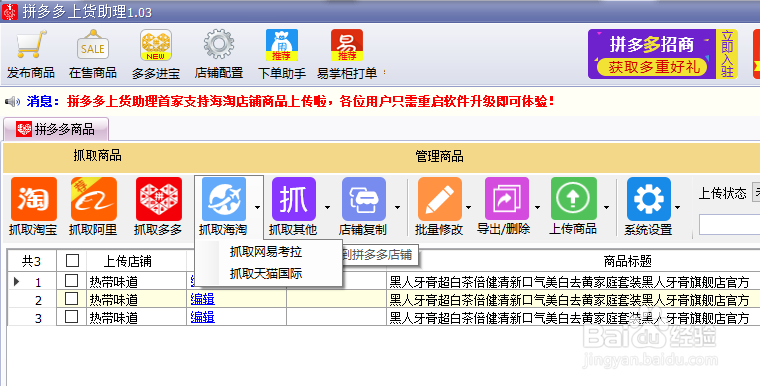Open 发布商品 shopping cart icon

pos(31,45)
